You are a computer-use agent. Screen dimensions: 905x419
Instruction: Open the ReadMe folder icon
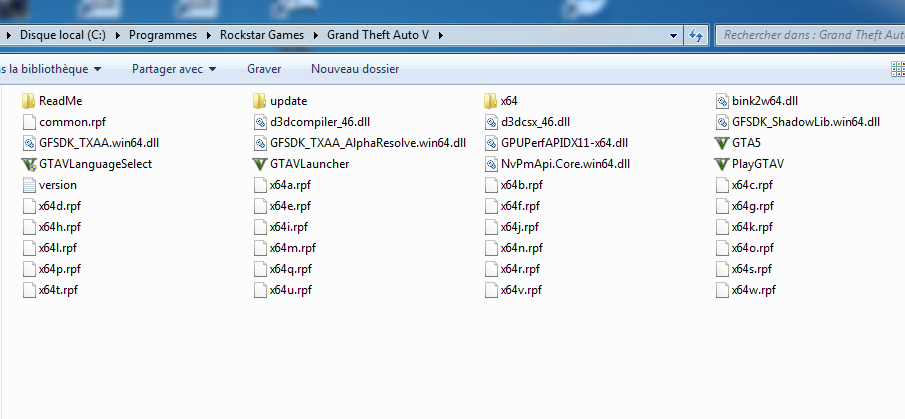29,101
